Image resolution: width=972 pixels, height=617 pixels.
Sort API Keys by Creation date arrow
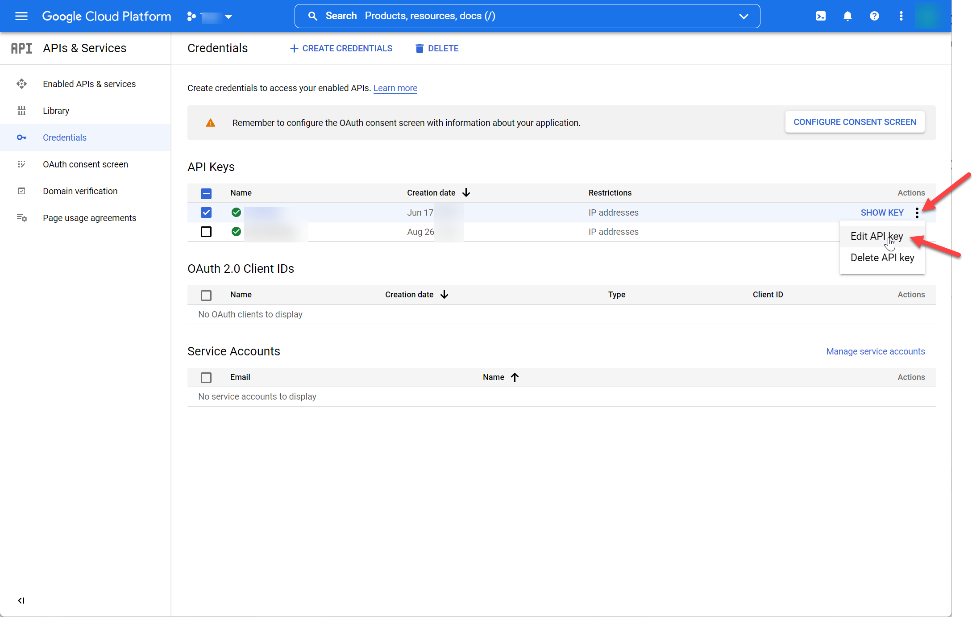[466, 193]
